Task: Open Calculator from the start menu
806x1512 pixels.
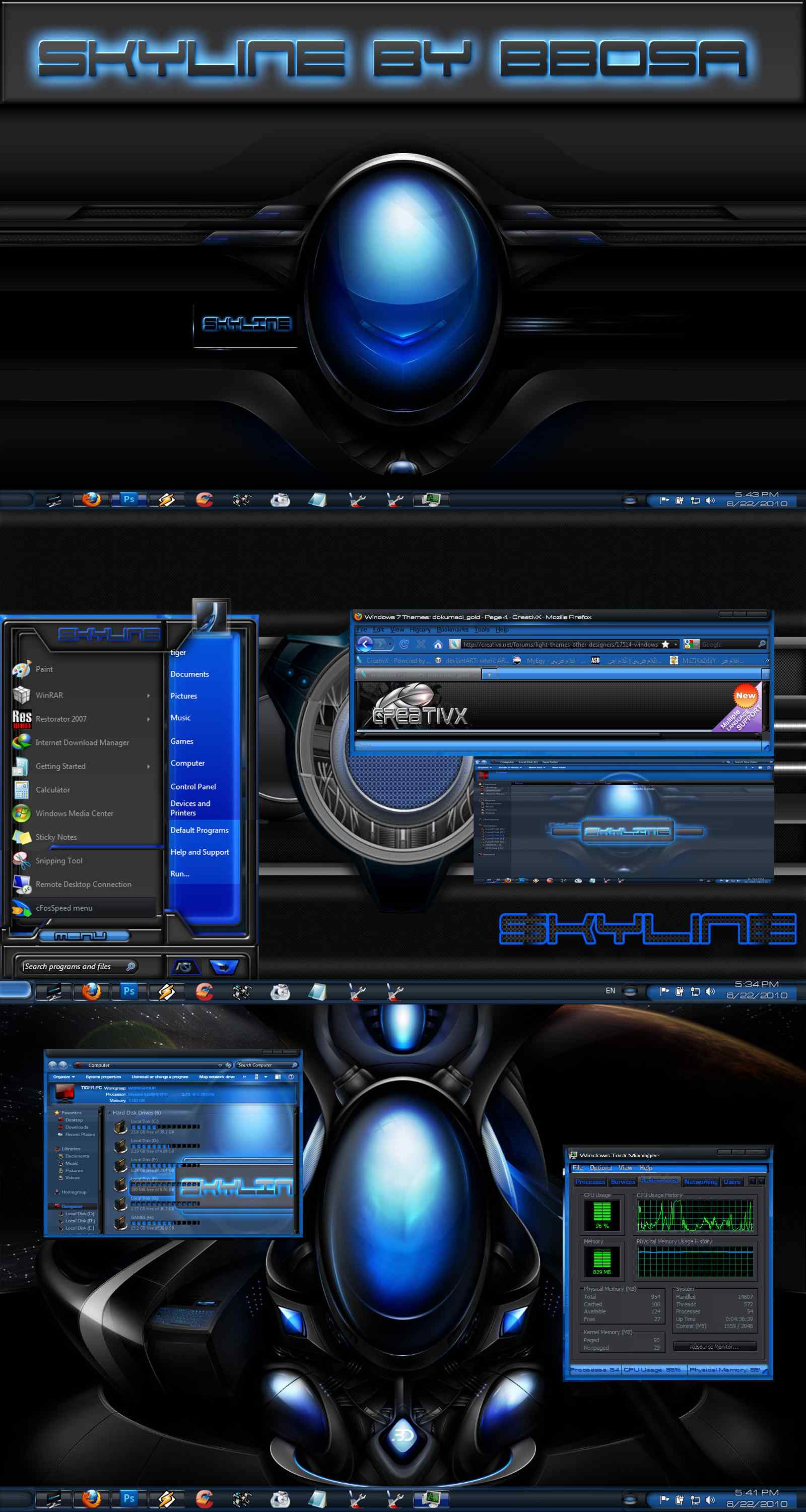Action: (x=85, y=789)
